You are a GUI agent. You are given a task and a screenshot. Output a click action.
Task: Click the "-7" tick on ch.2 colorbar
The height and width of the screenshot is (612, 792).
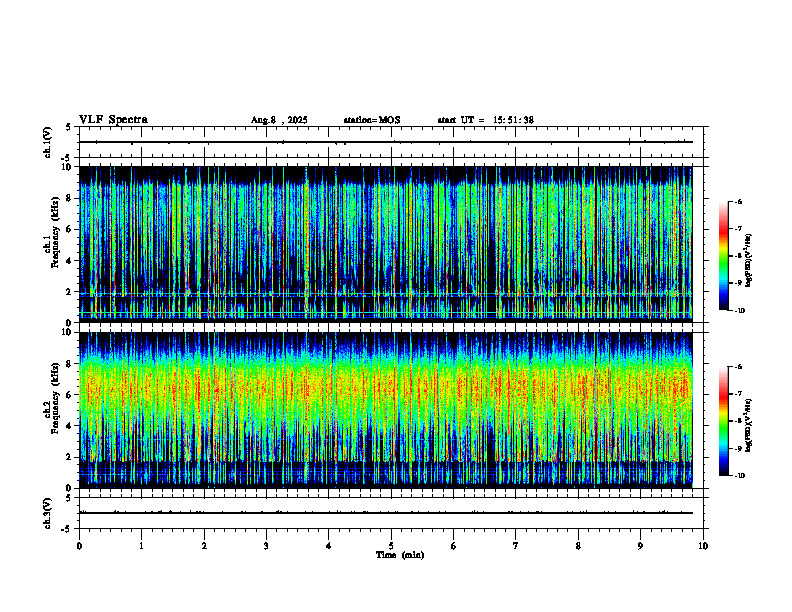pos(738,394)
